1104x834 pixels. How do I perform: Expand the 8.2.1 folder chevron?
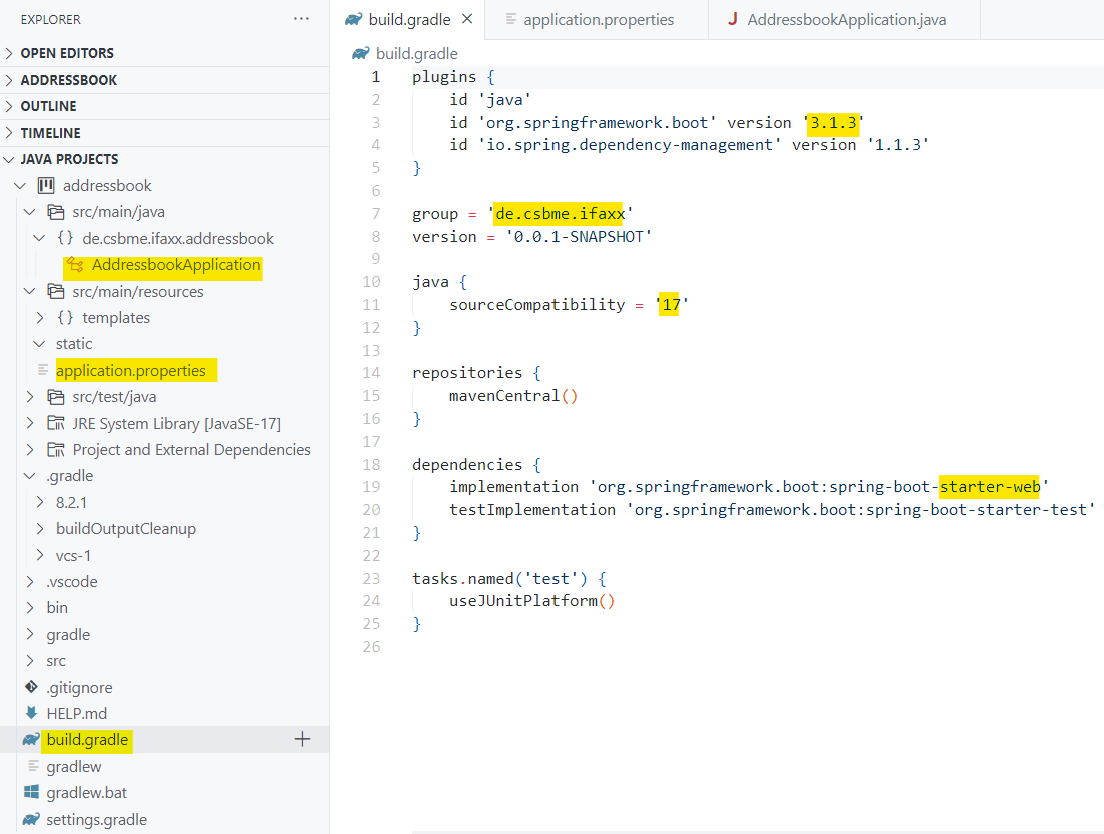coord(40,503)
